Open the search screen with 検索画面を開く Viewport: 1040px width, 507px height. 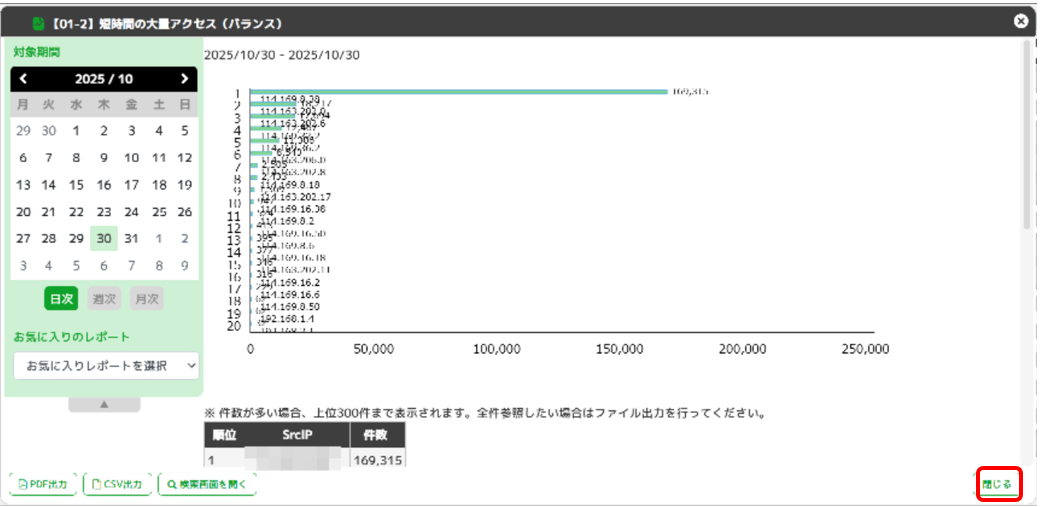pos(210,485)
